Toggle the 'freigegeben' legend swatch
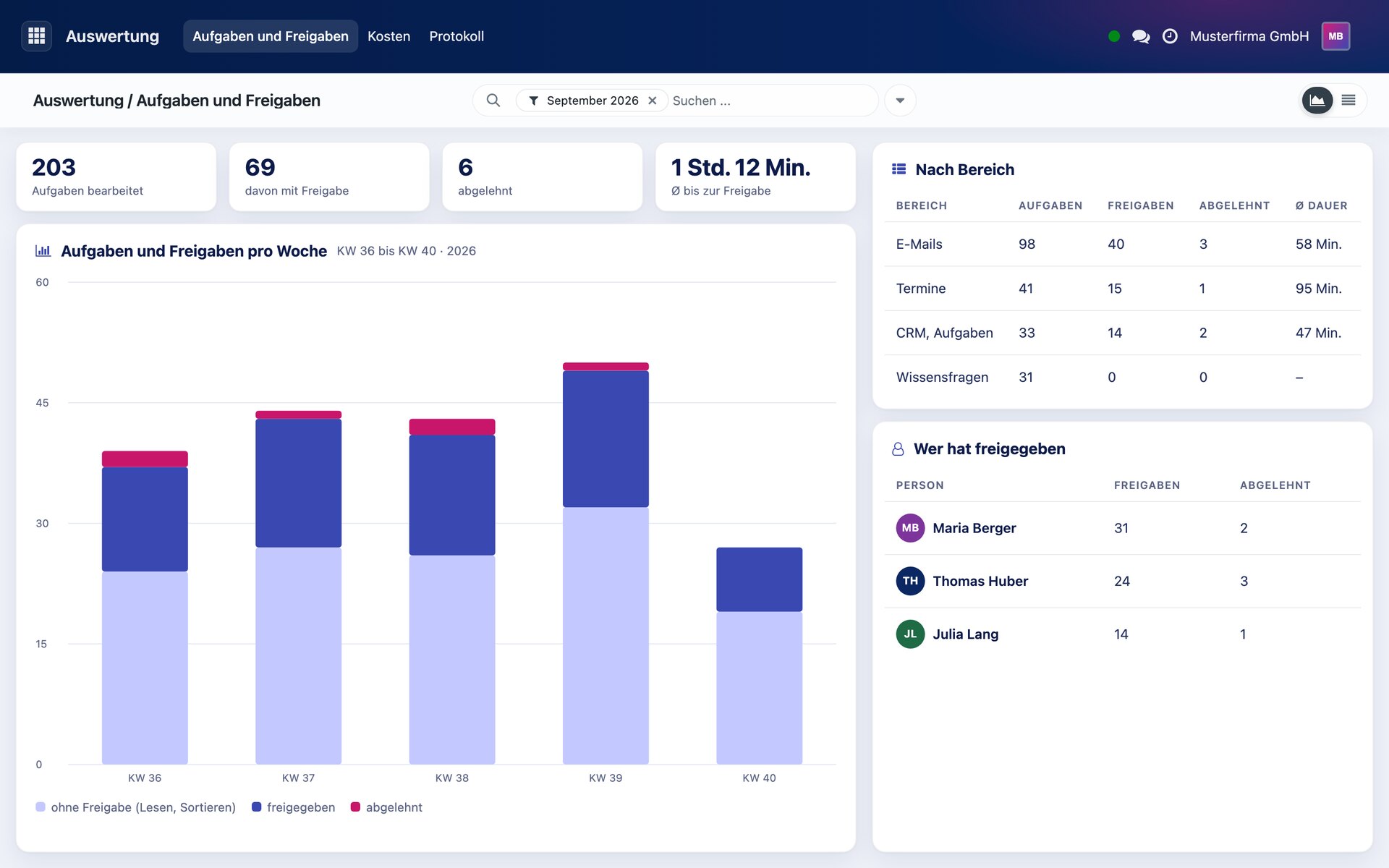The height and width of the screenshot is (868, 1389). (256, 807)
